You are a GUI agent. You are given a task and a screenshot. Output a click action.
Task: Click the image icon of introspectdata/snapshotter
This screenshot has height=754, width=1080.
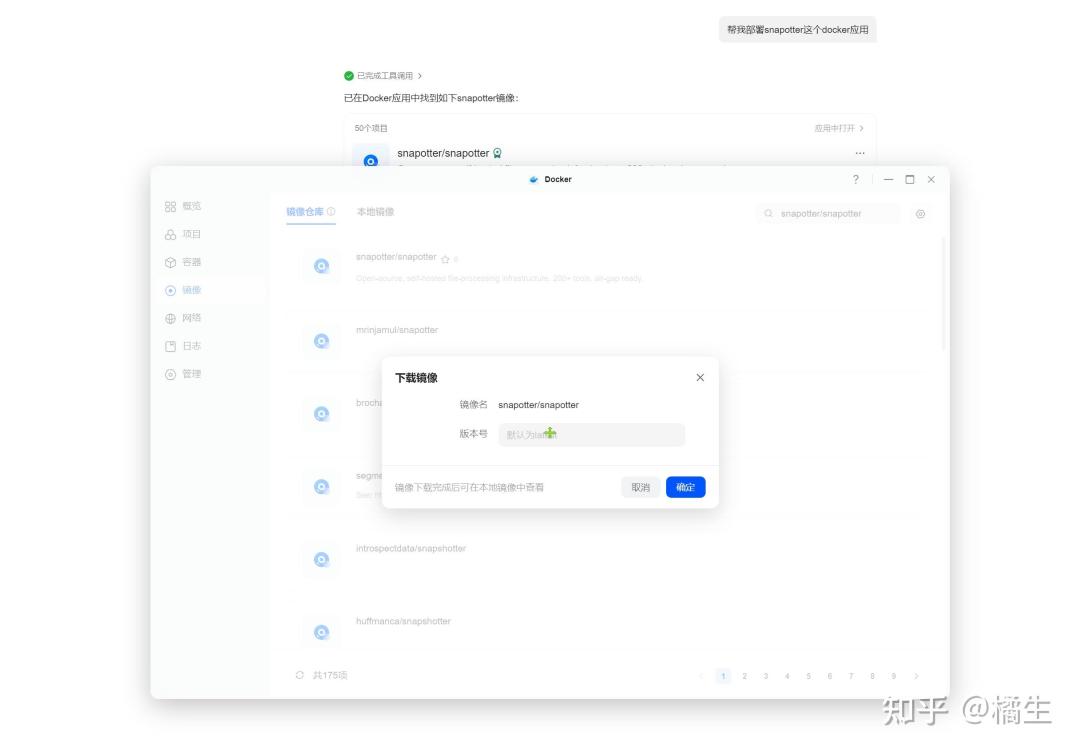321,559
